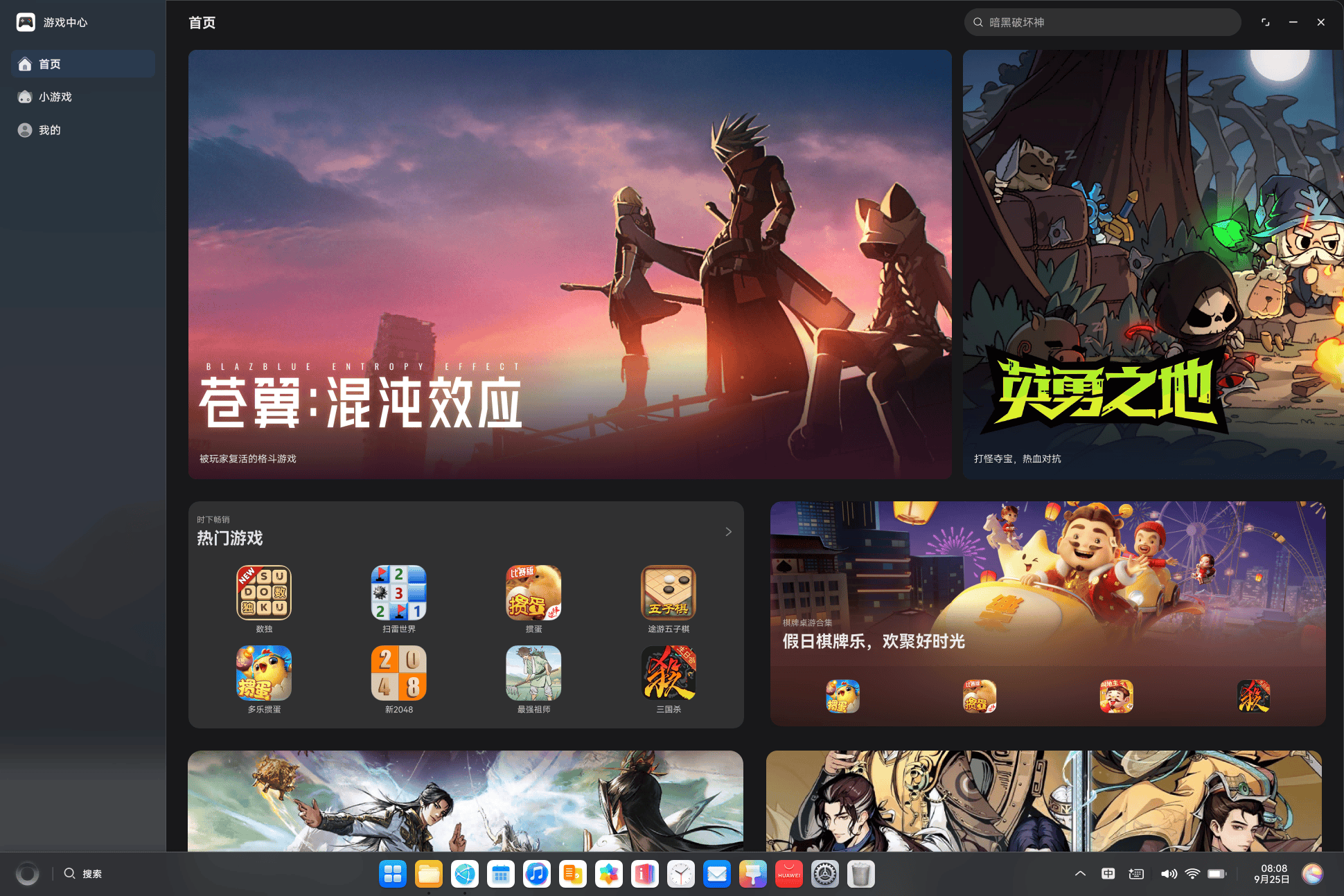Open the 数独 Sudoku game icon
The height and width of the screenshot is (896, 1344).
[x=264, y=592]
